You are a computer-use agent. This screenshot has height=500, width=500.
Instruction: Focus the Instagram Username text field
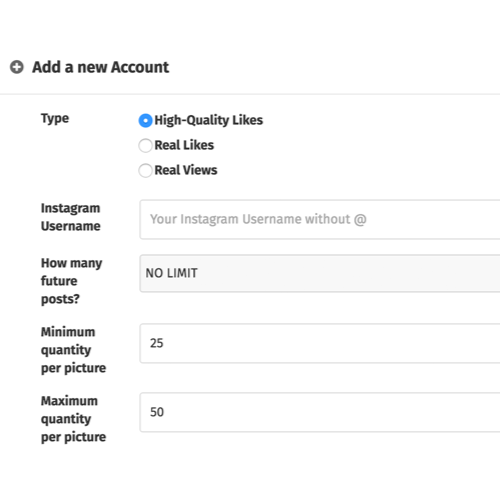(x=320, y=219)
